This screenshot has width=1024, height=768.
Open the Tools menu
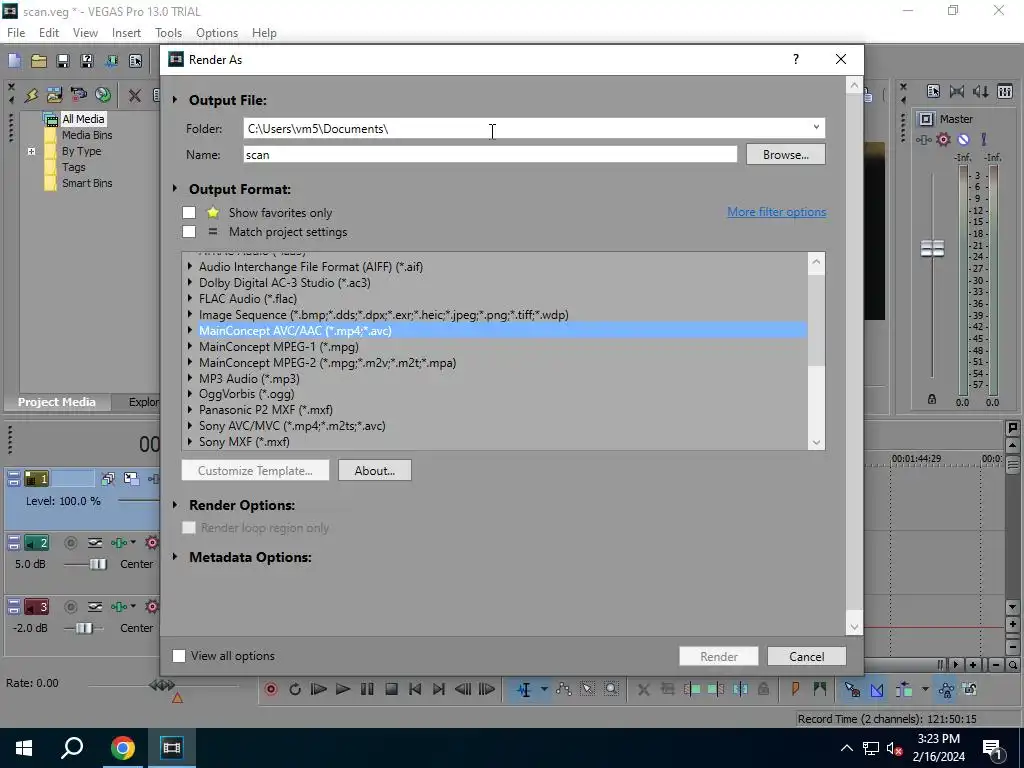pos(168,33)
